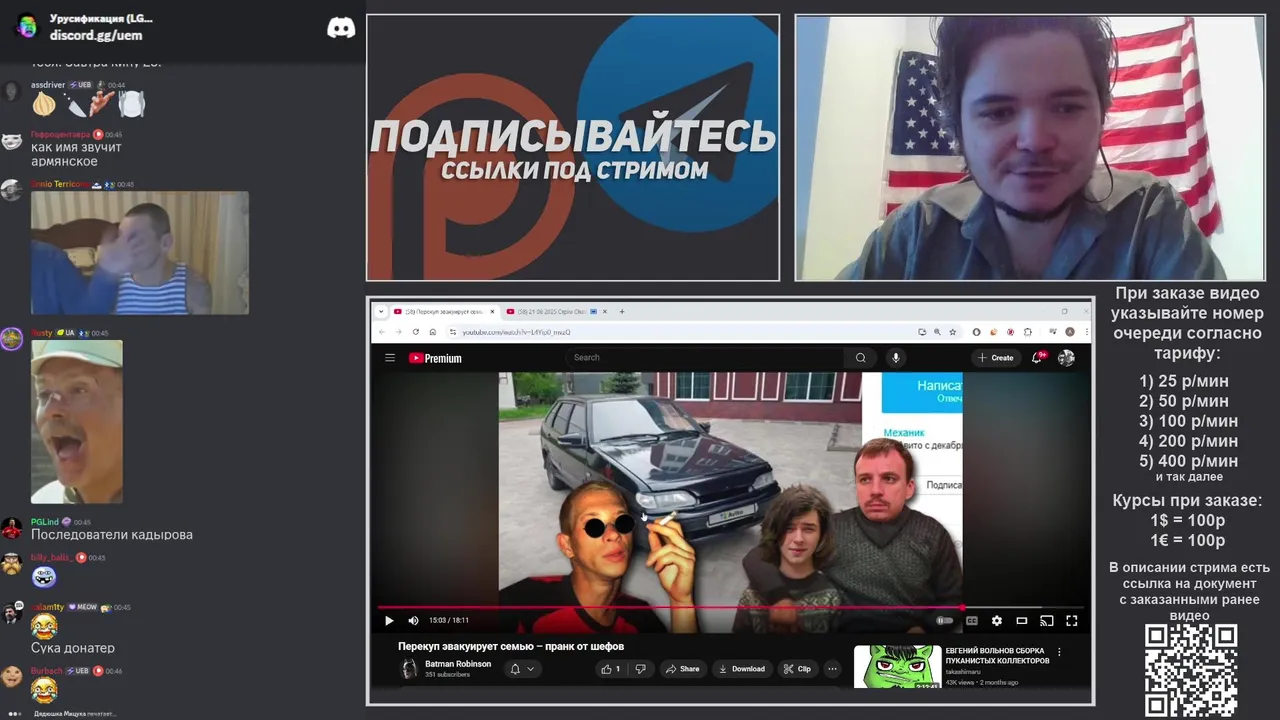Click assdriver username in chat
The height and width of the screenshot is (720, 1280).
click(47, 85)
